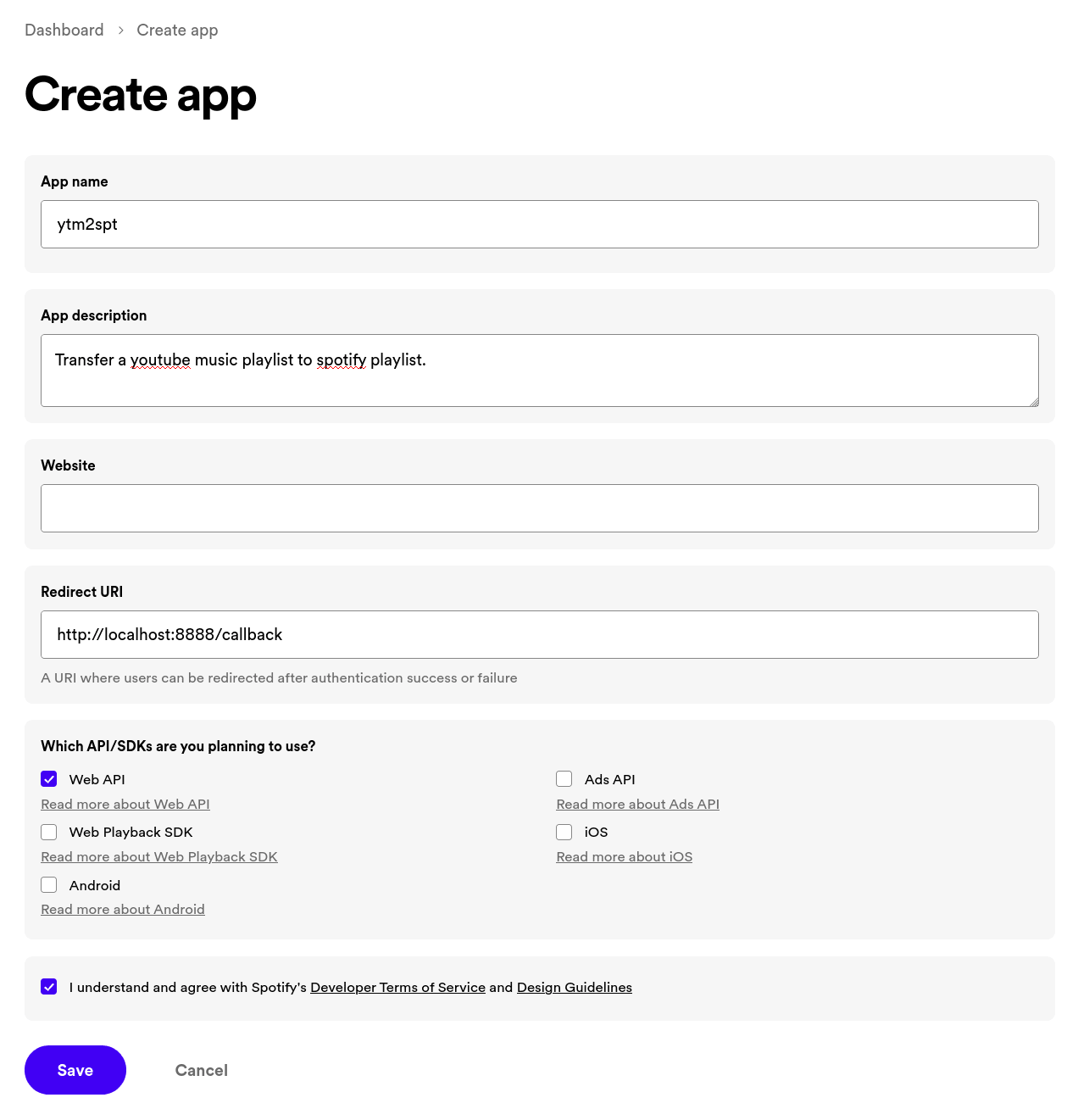Click the Save button

75,1070
